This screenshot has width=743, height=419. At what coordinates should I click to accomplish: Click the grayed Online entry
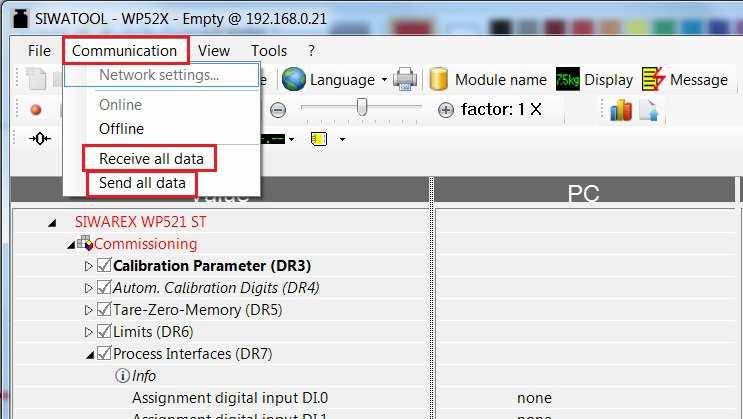pos(120,104)
